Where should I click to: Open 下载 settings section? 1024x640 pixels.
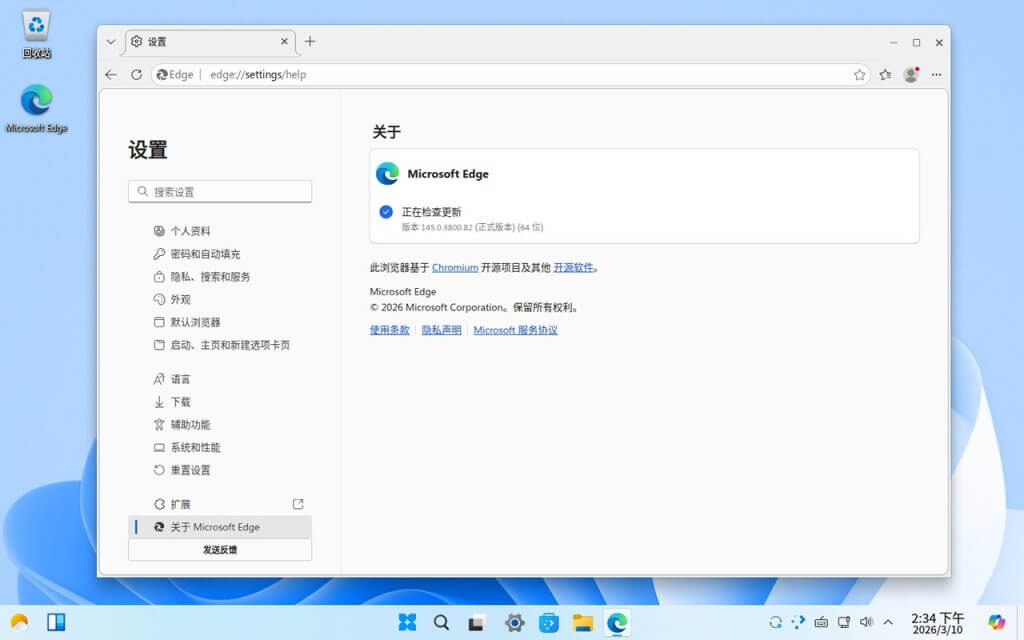point(220,402)
